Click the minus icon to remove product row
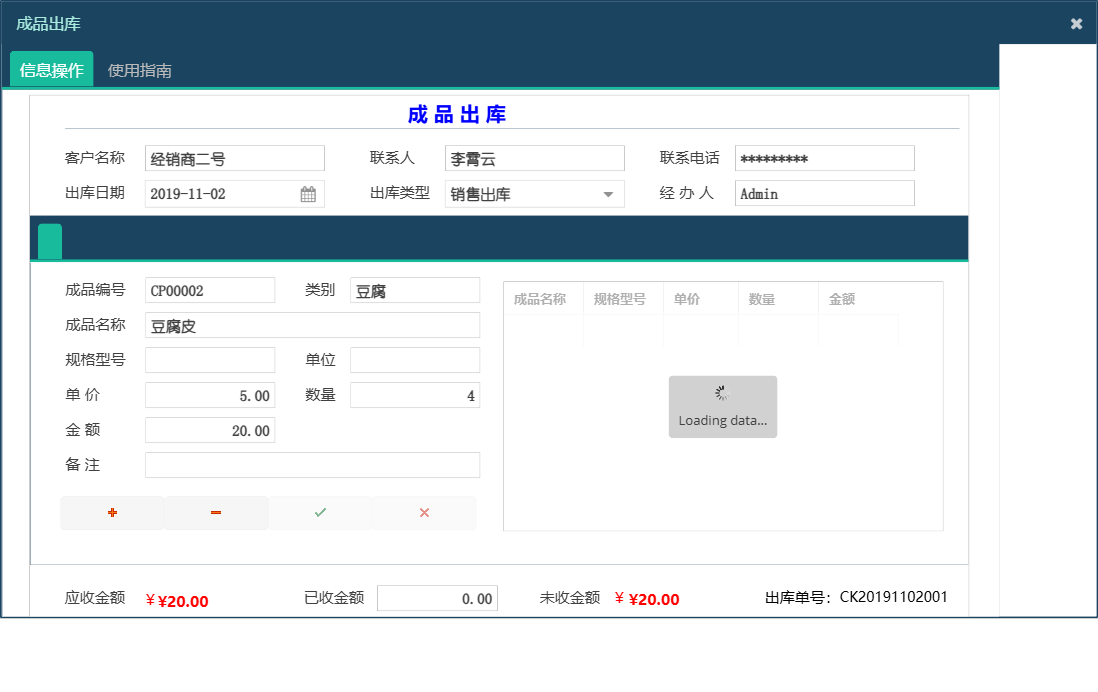Viewport: 1098px width, 692px height. (x=216, y=512)
